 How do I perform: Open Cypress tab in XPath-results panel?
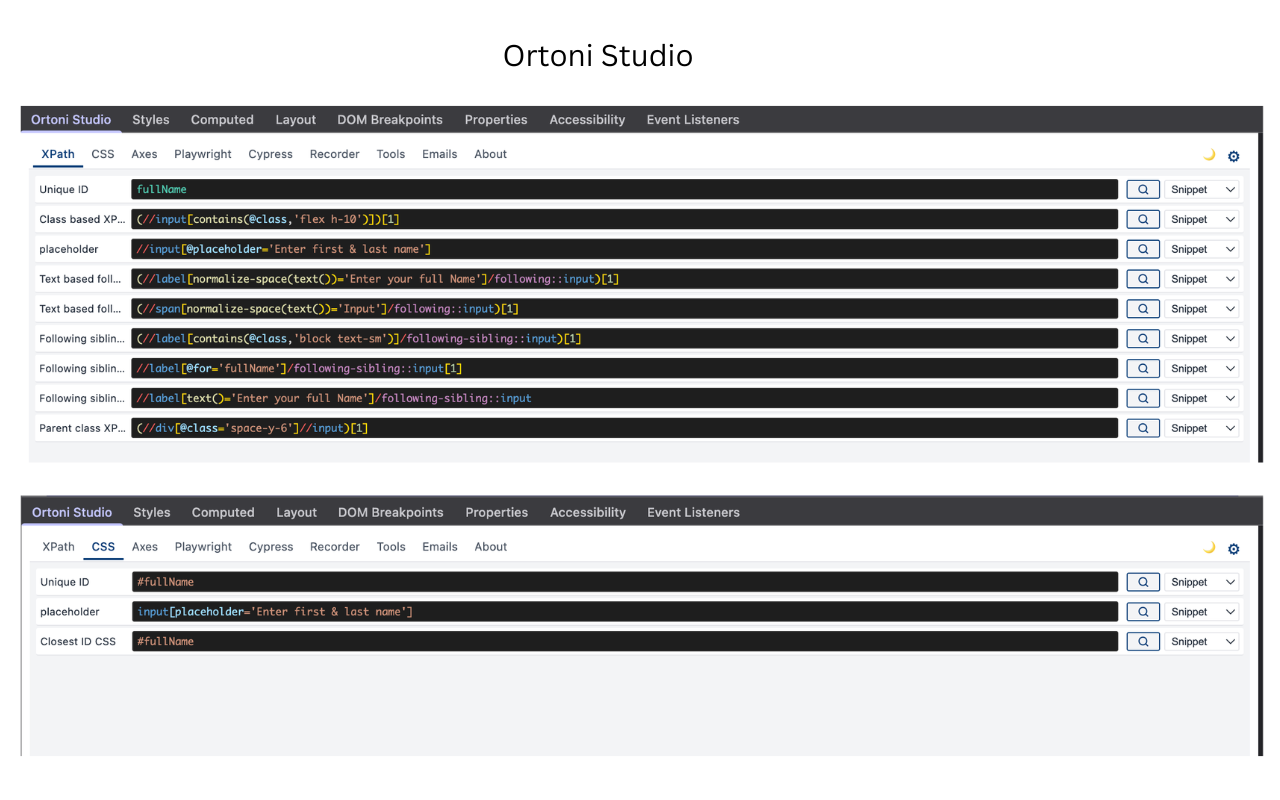[271, 154]
